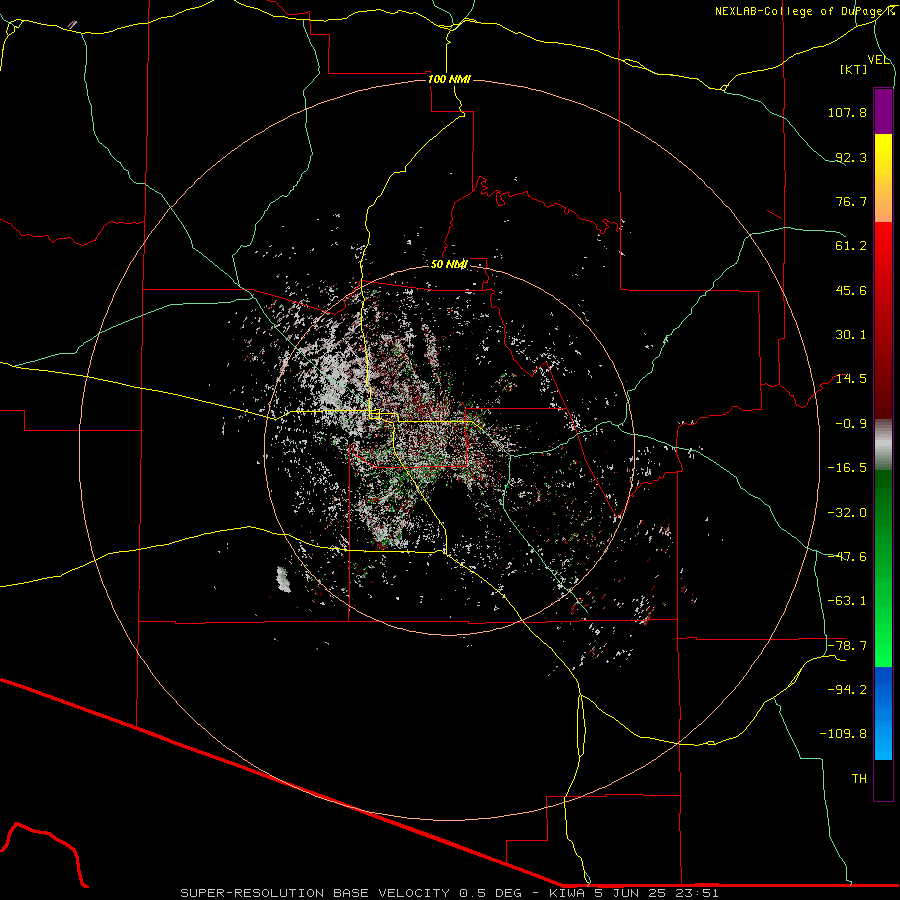This screenshot has width=900, height=900.
Task: Click the 14.5 velocity scale value
Action: click(851, 379)
